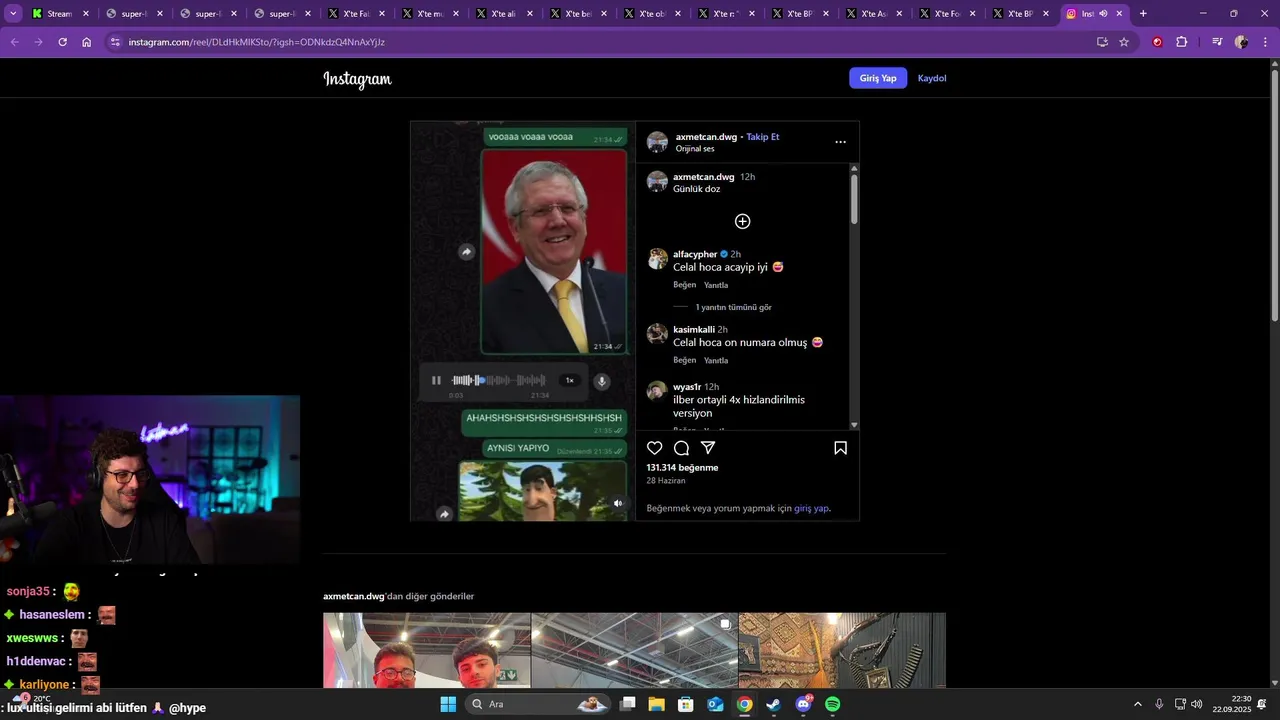This screenshot has width=1280, height=720.
Task: Click the Windows search box Ara
Action: tap(538, 704)
